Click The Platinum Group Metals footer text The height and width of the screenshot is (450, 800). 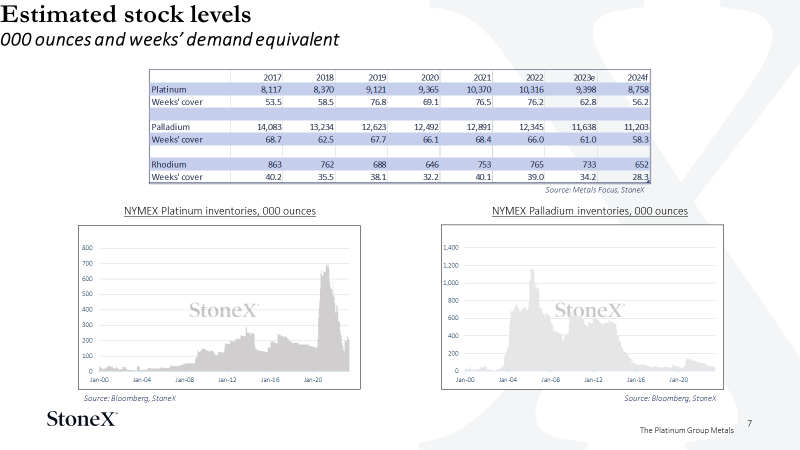tap(687, 430)
